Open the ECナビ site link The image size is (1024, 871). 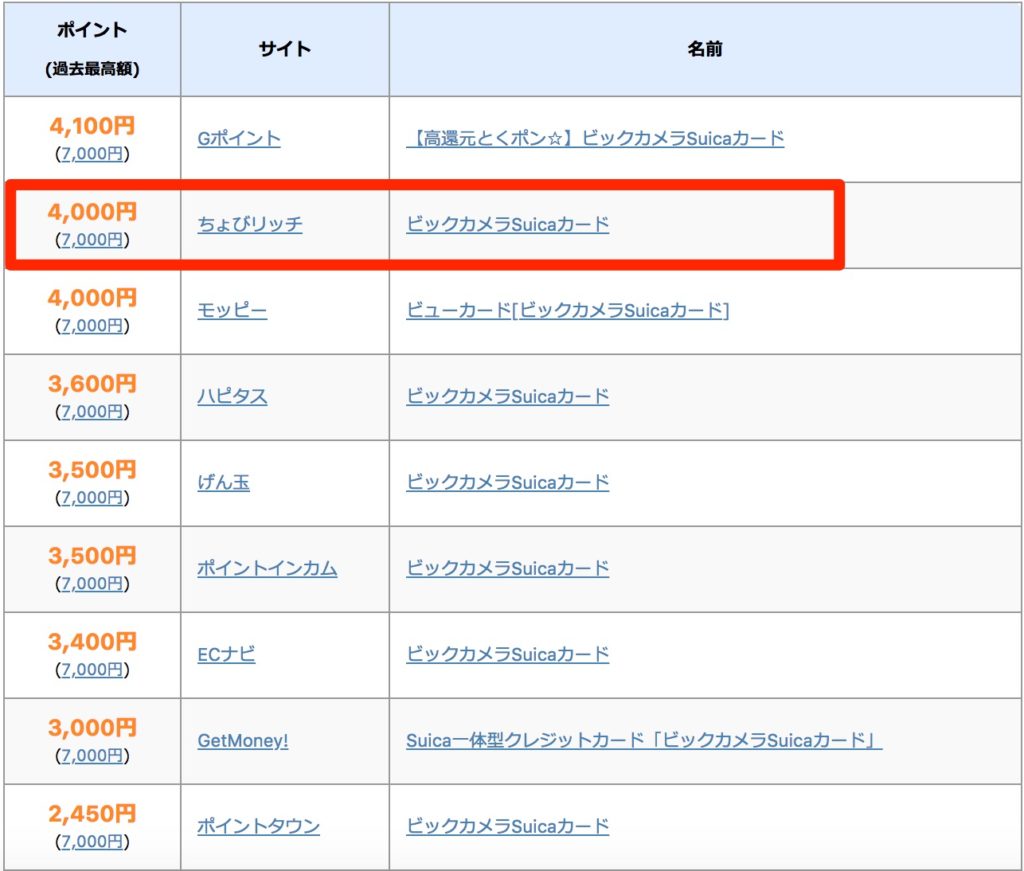tap(226, 654)
